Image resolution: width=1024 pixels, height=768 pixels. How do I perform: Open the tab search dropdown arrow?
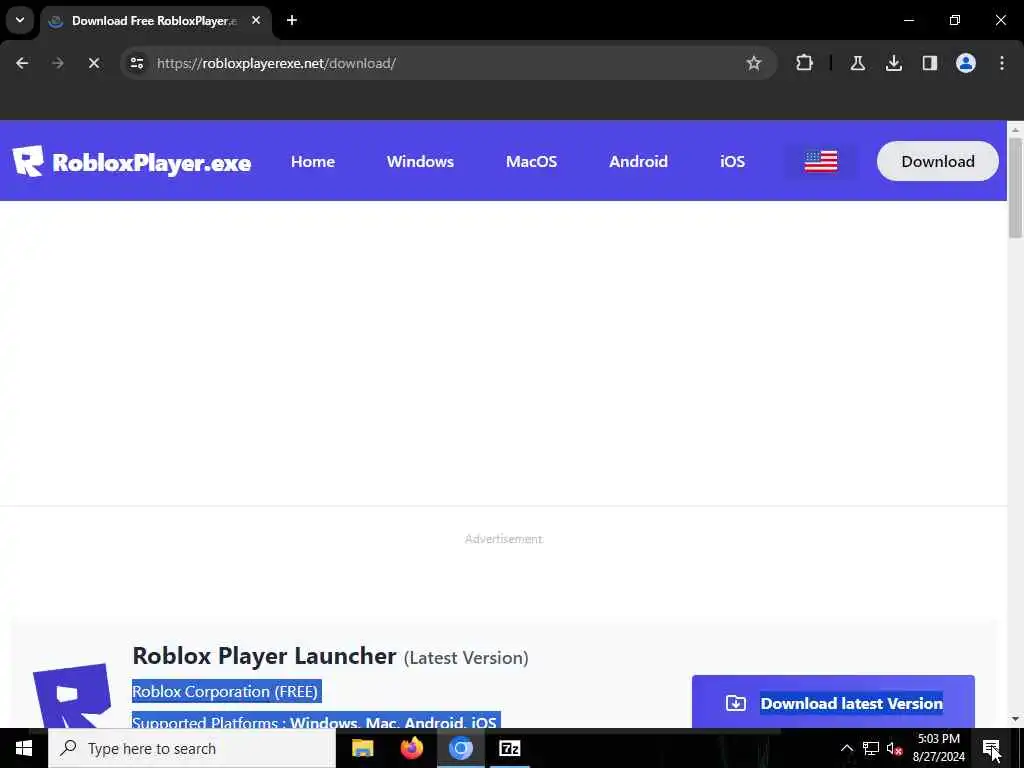(20, 20)
